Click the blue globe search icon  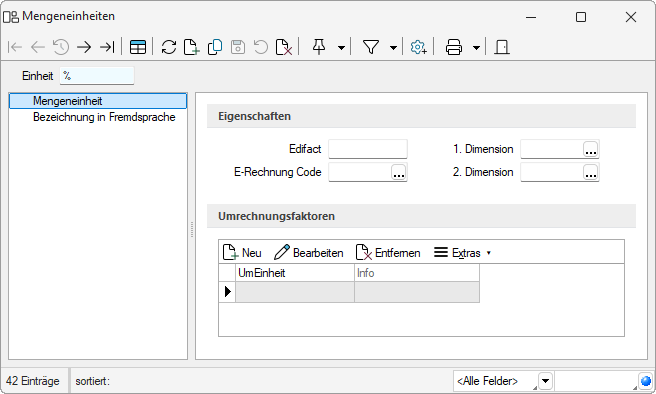(646, 381)
